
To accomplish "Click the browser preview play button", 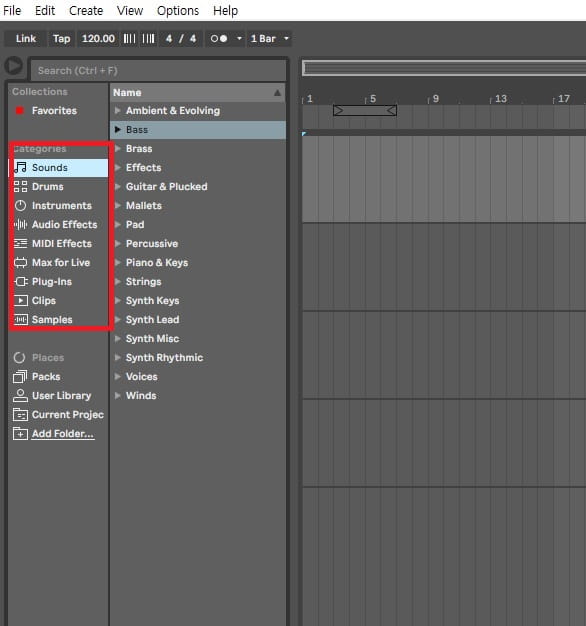I will tap(13, 65).
